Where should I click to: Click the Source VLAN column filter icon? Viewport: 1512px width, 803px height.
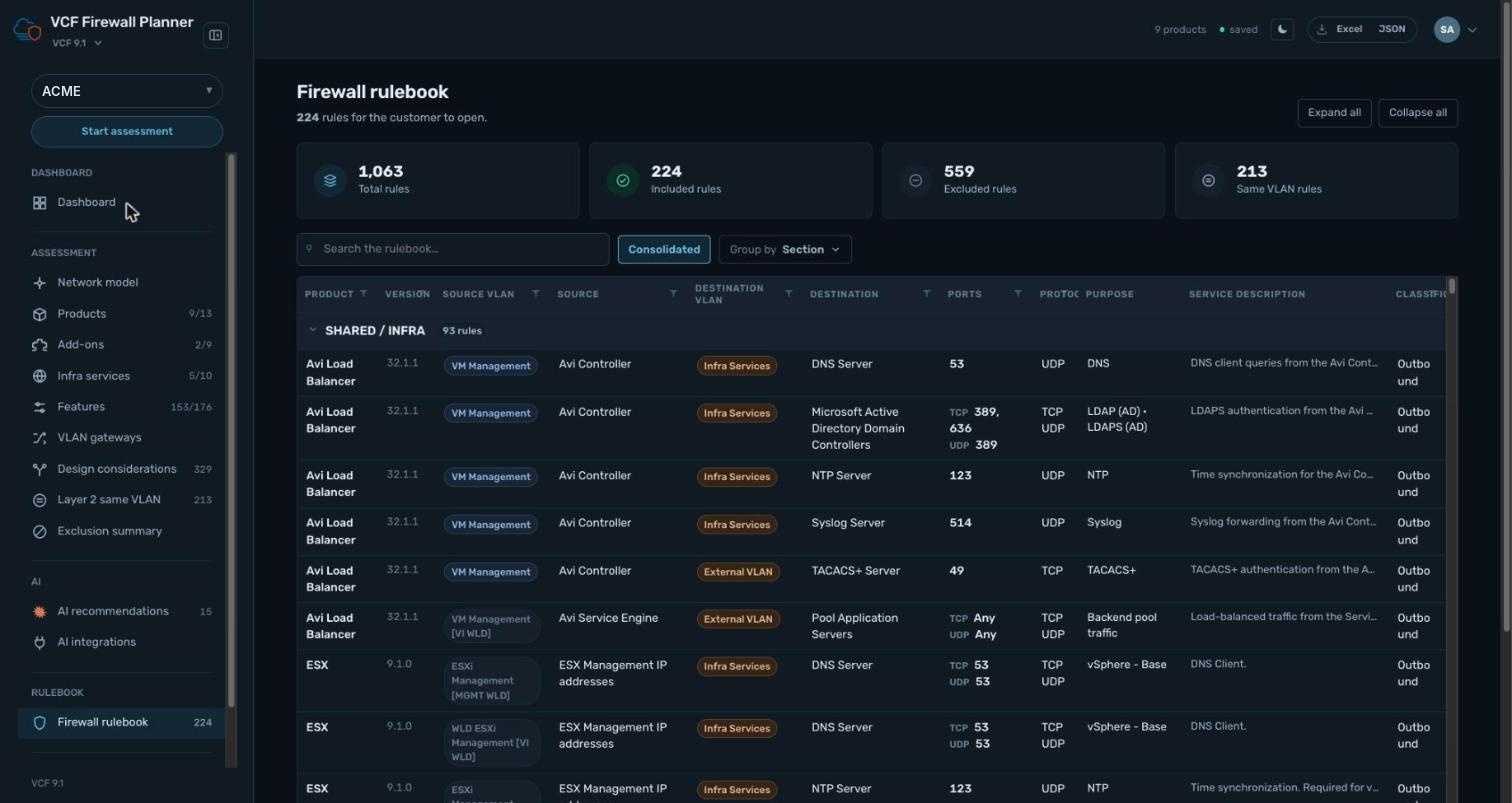[536, 294]
